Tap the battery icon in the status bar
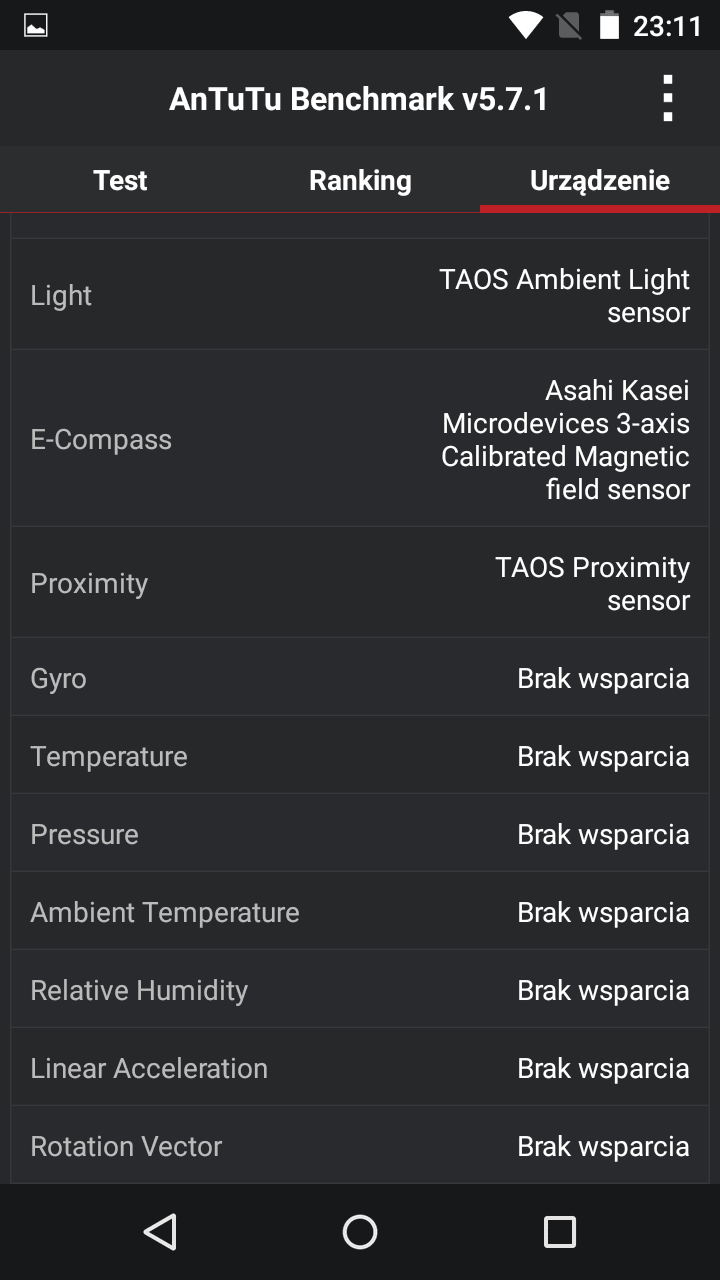 point(609,25)
